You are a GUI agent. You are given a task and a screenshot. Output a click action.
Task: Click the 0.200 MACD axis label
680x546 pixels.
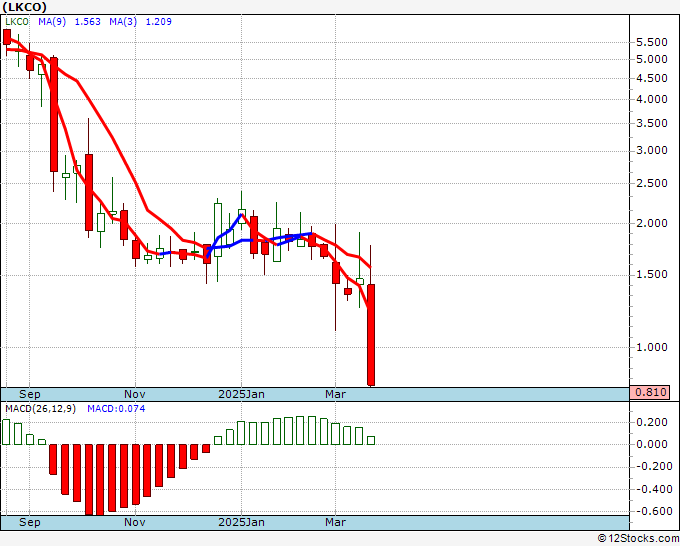651,422
